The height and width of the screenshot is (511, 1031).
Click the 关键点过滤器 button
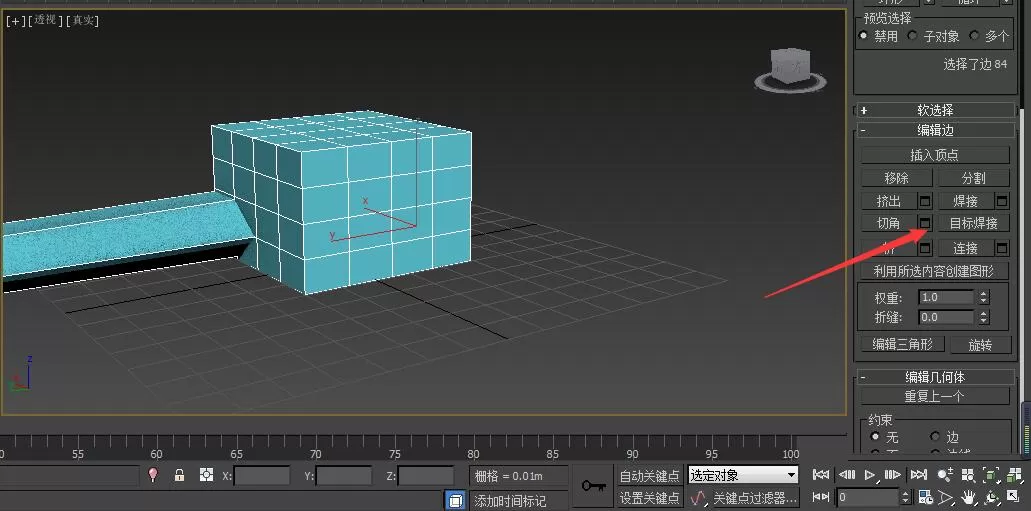pos(754,498)
